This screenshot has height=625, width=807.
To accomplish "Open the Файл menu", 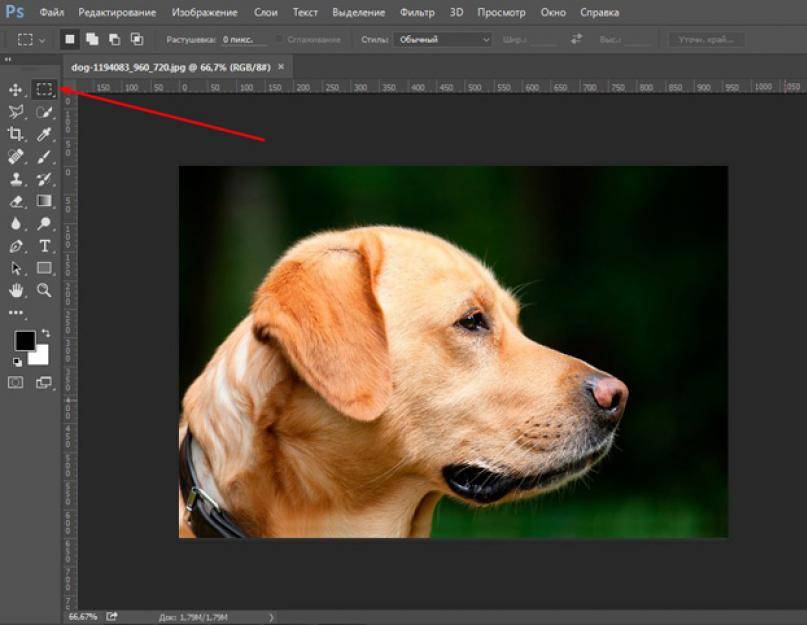I will point(51,12).
